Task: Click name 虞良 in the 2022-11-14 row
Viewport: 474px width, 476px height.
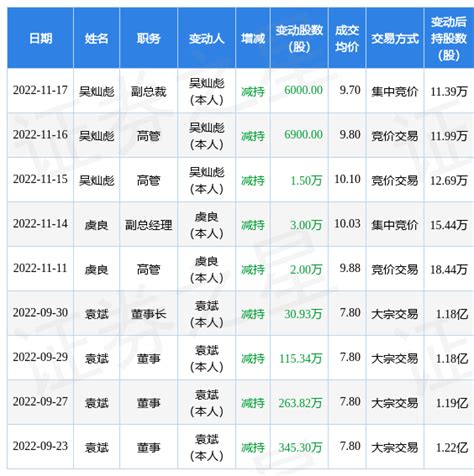Action: (x=96, y=225)
